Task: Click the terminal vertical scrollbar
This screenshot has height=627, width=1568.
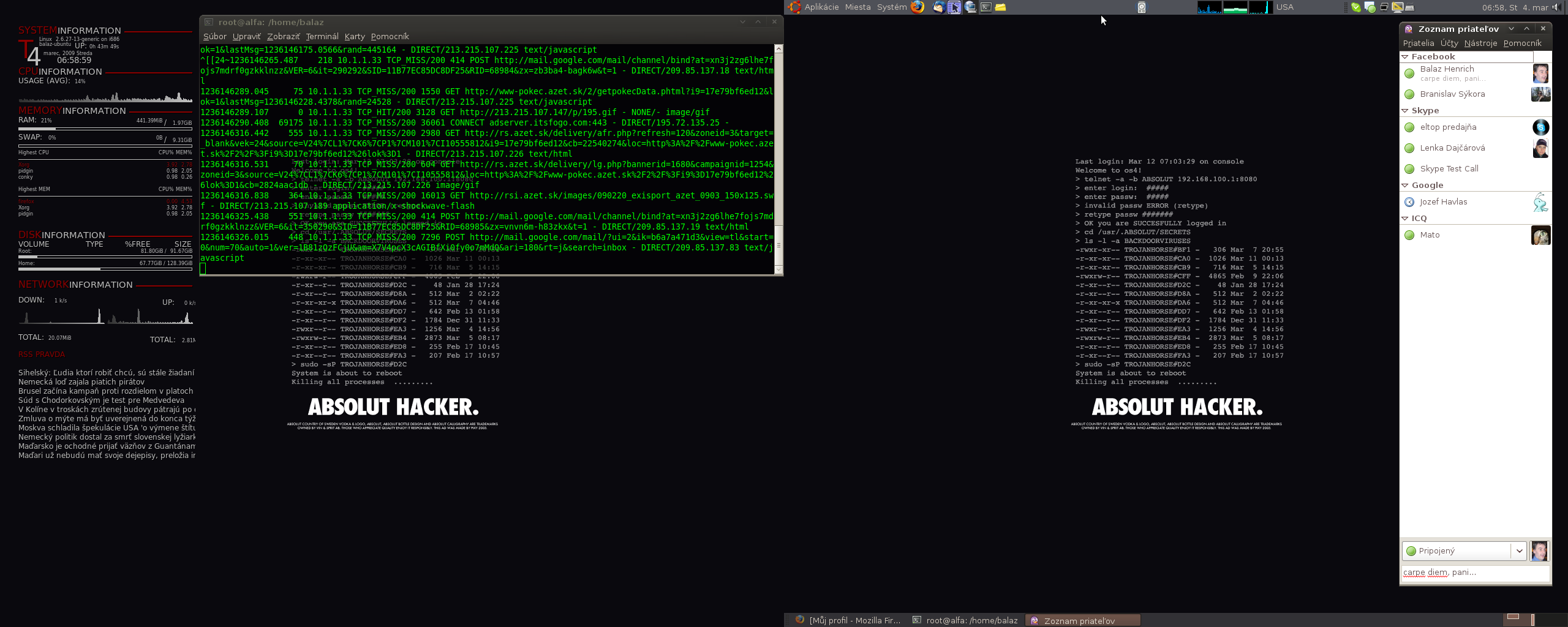Action: [778, 159]
